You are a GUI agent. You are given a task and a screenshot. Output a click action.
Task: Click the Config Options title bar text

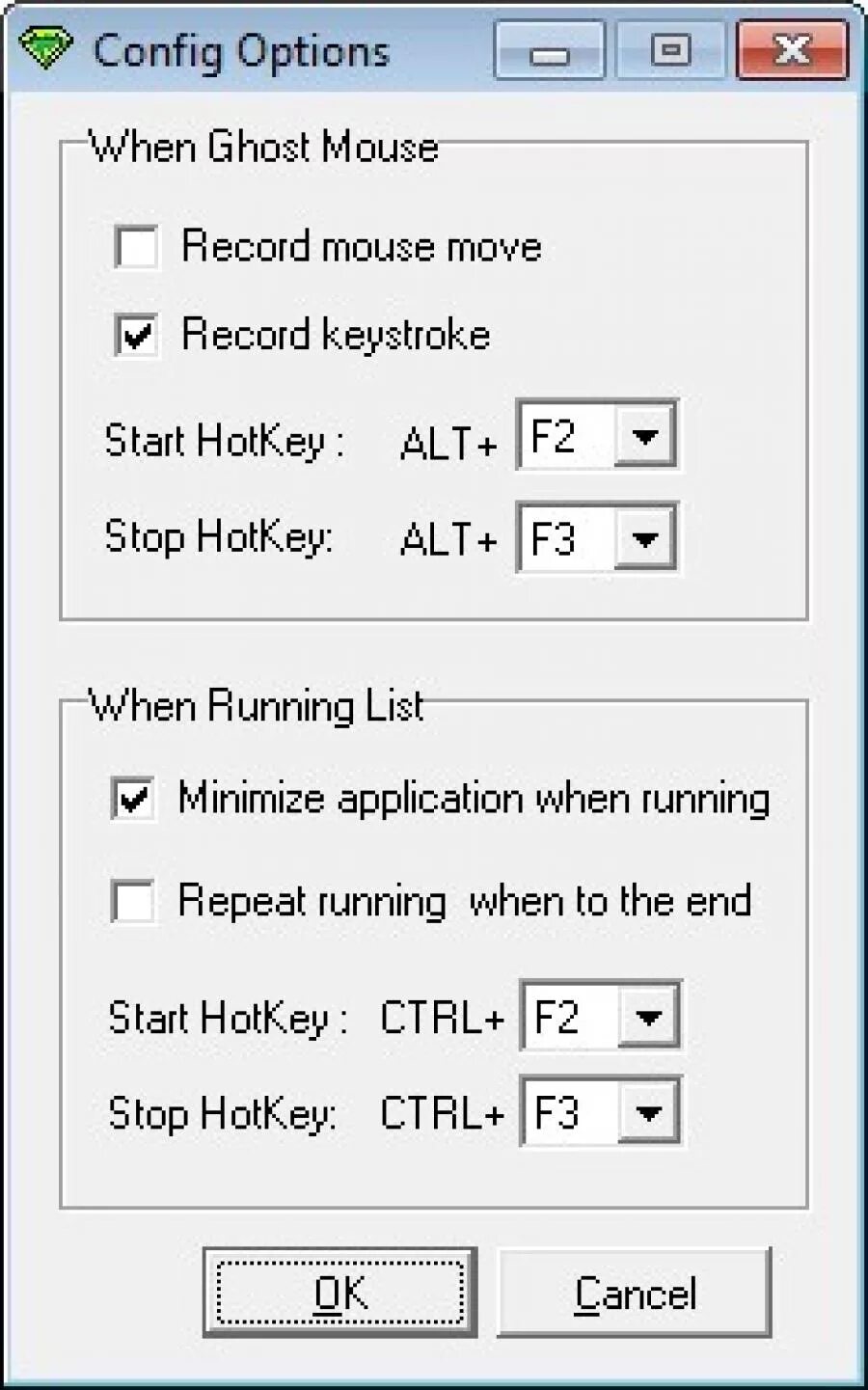click(x=241, y=51)
